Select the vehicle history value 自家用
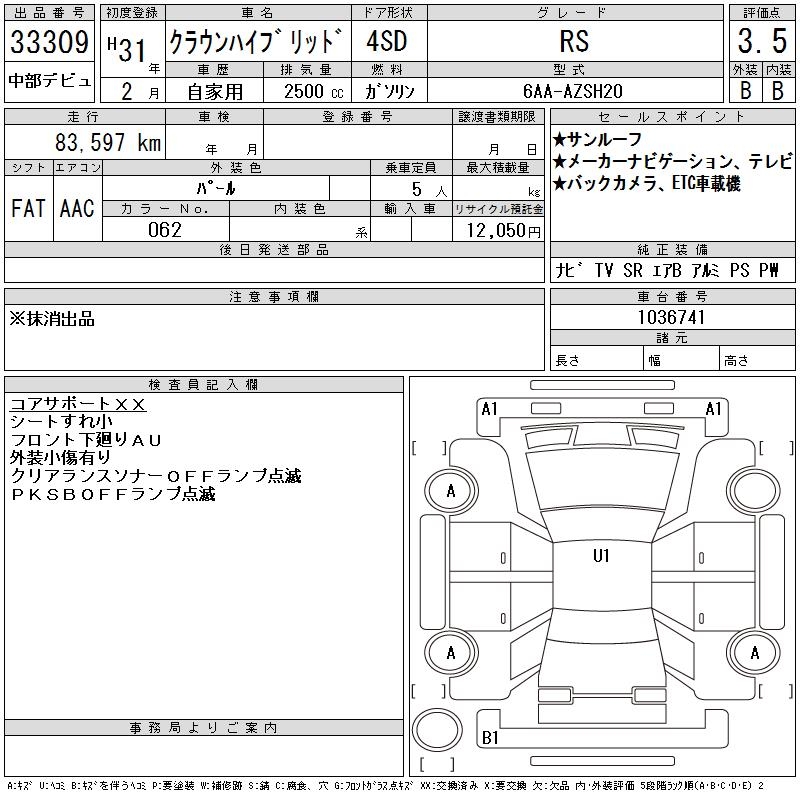800x800 pixels. pyautogui.click(x=215, y=92)
